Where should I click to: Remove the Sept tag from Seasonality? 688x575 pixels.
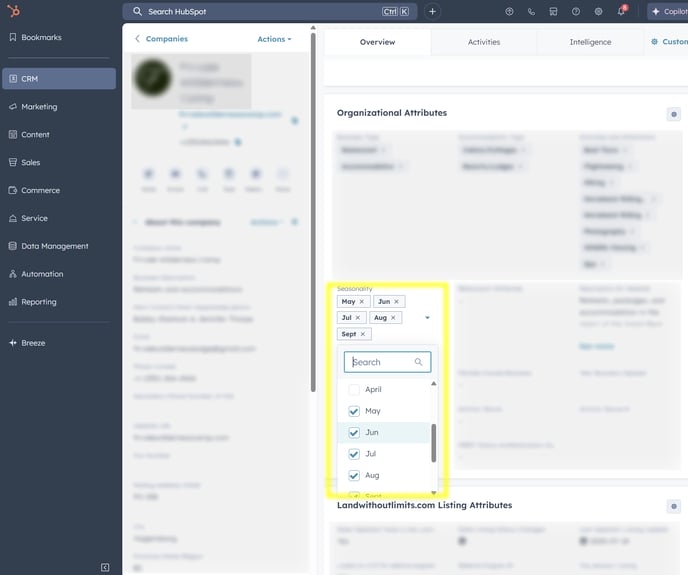coord(363,334)
